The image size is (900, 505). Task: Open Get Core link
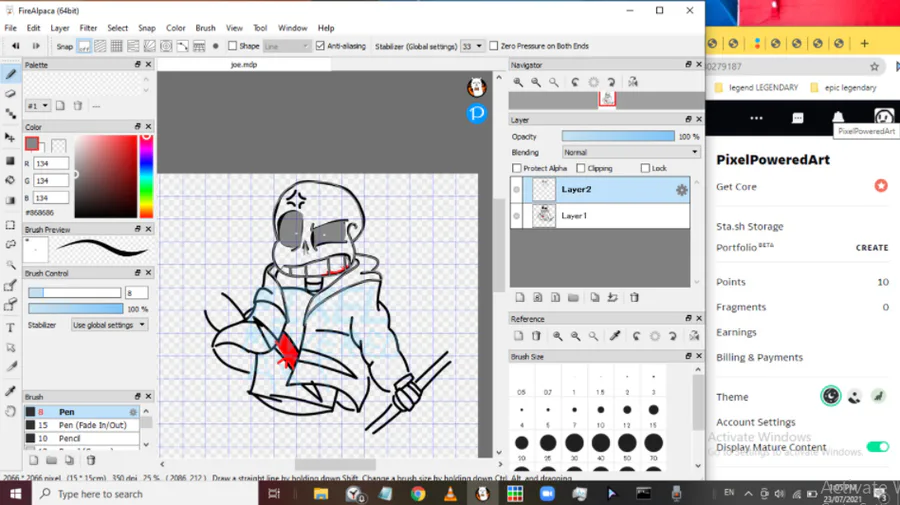tap(736, 187)
